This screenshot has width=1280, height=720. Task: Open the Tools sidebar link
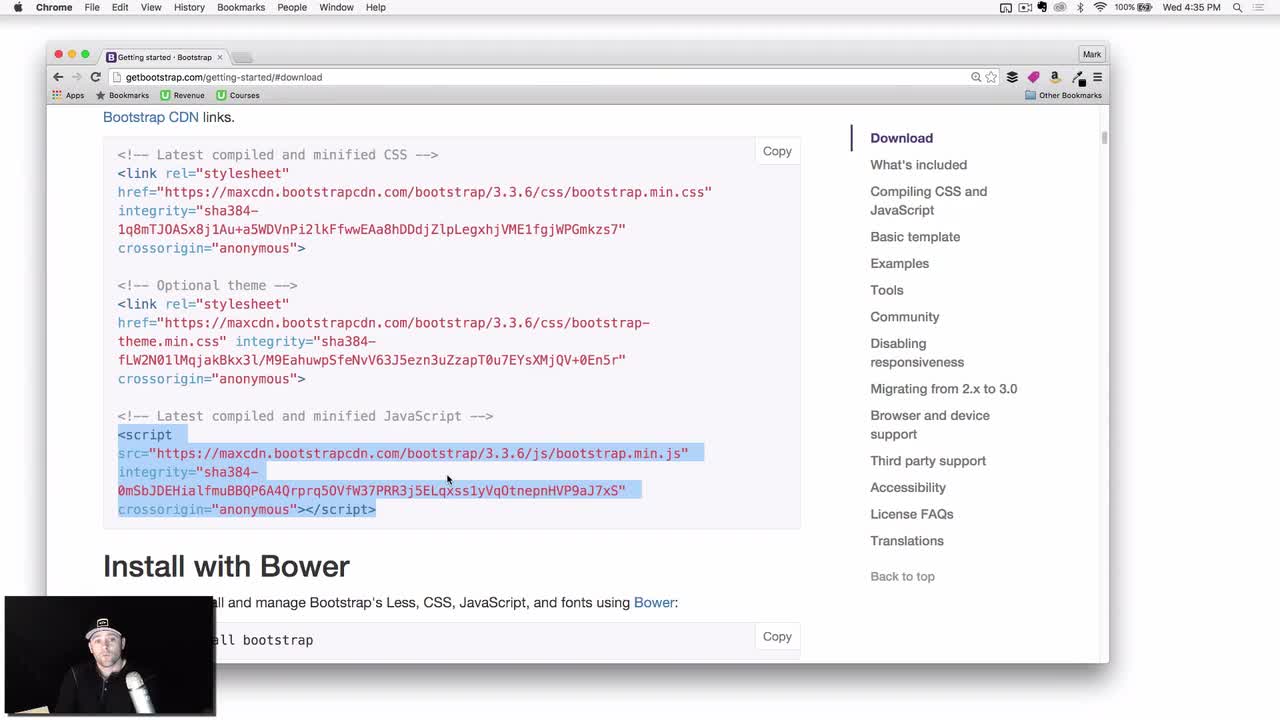click(x=887, y=290)
